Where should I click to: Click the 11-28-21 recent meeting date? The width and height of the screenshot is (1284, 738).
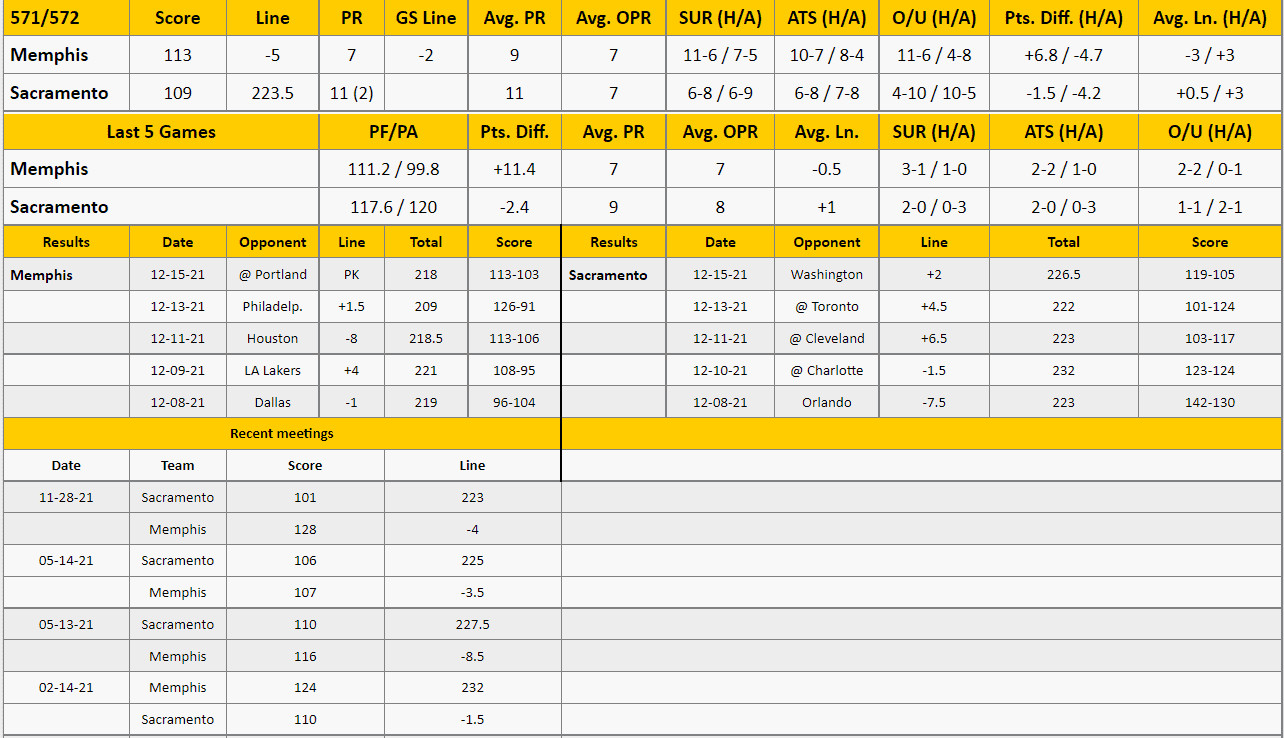pyautogui.click(x=66, y=497)
